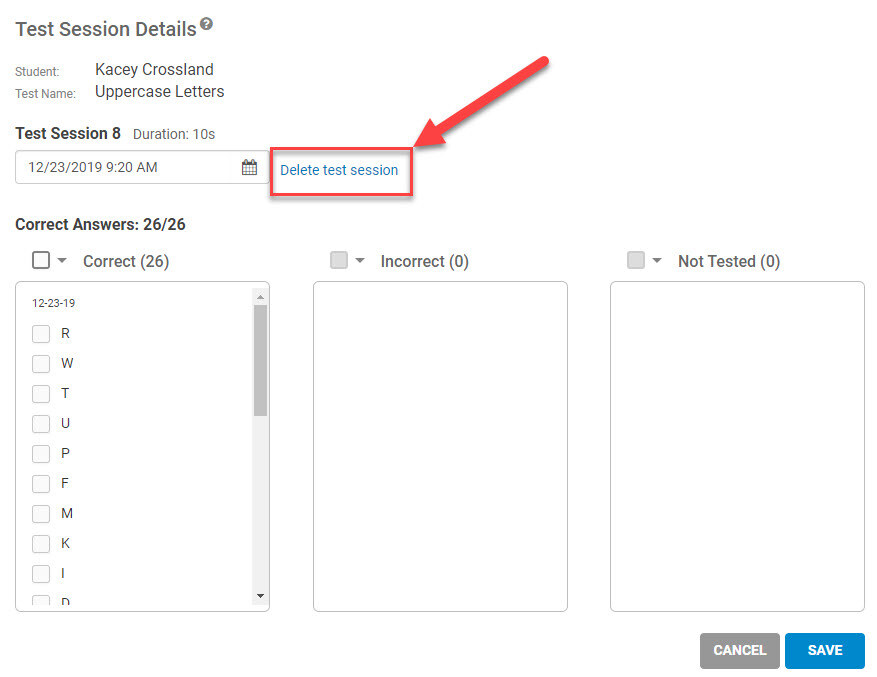Check the box for letter K
The image size is (877, 677).
coord(41,543)
